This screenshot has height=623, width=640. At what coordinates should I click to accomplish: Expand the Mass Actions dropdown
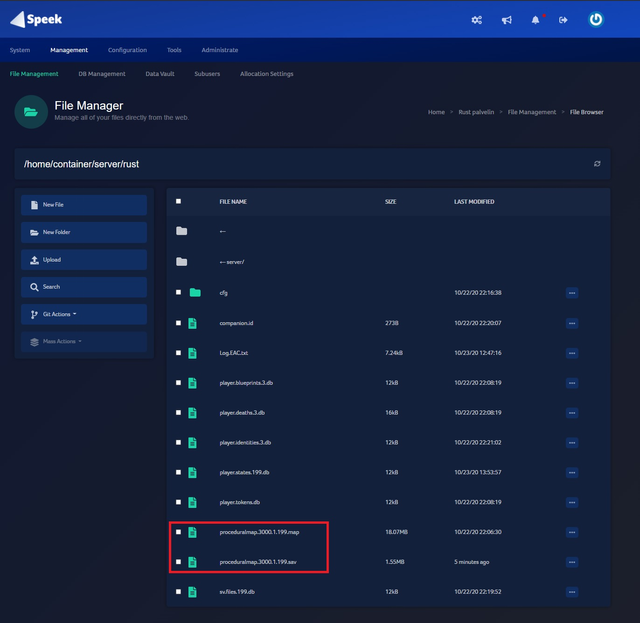tap(84, 341)
